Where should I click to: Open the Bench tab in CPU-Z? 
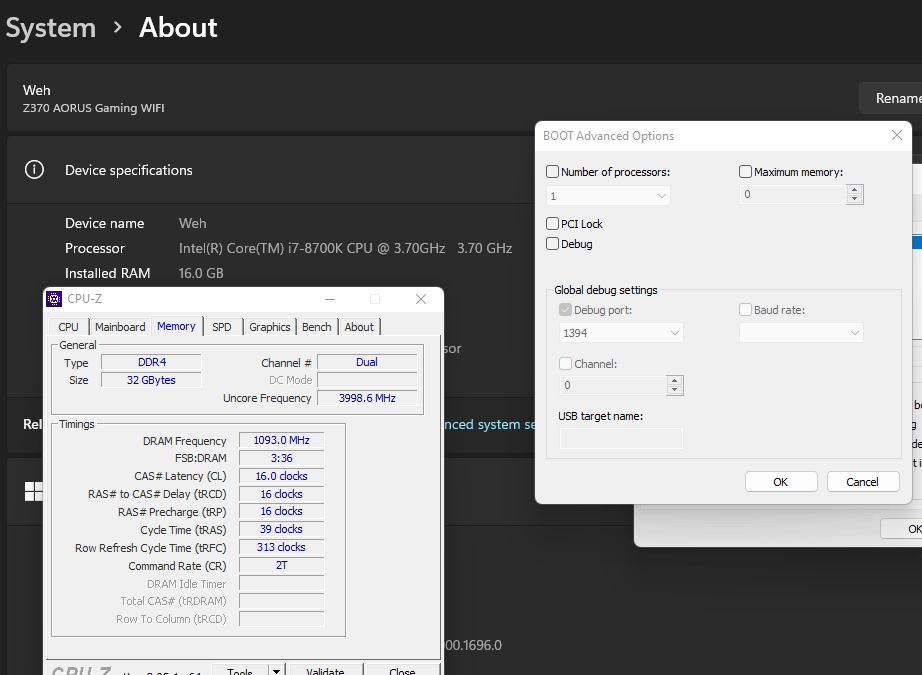(316, 327)
